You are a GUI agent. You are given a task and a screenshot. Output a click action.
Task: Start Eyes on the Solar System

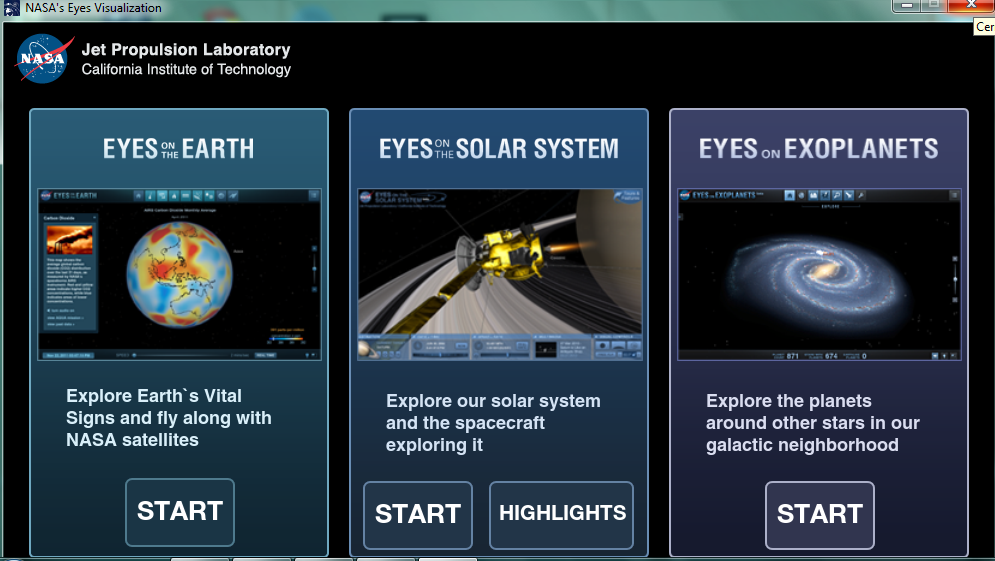[418, 514]
